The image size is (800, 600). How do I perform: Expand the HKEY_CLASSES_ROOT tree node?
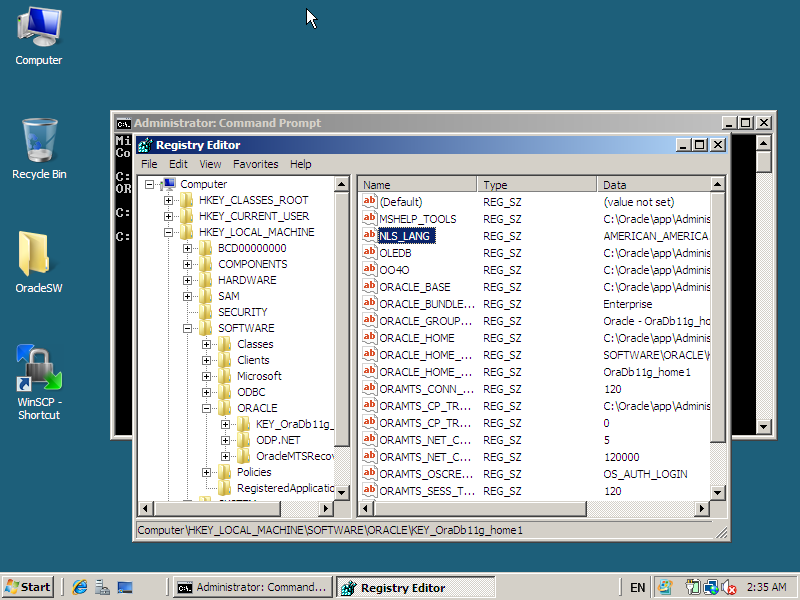170,200
